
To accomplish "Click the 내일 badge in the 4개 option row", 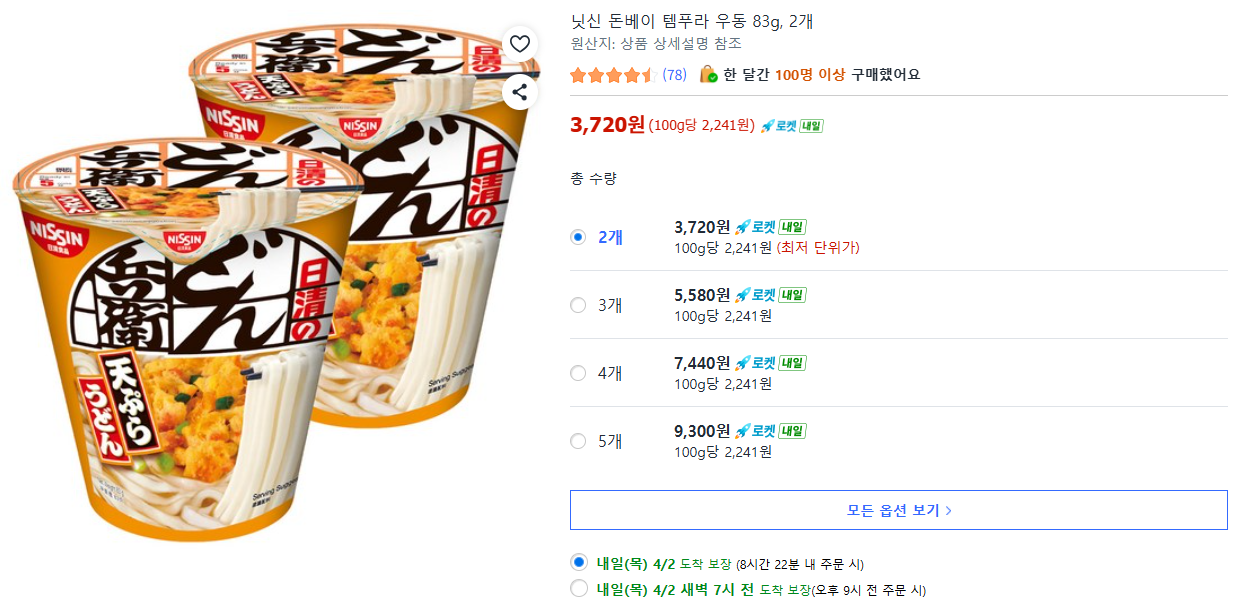I will point(792,363).
